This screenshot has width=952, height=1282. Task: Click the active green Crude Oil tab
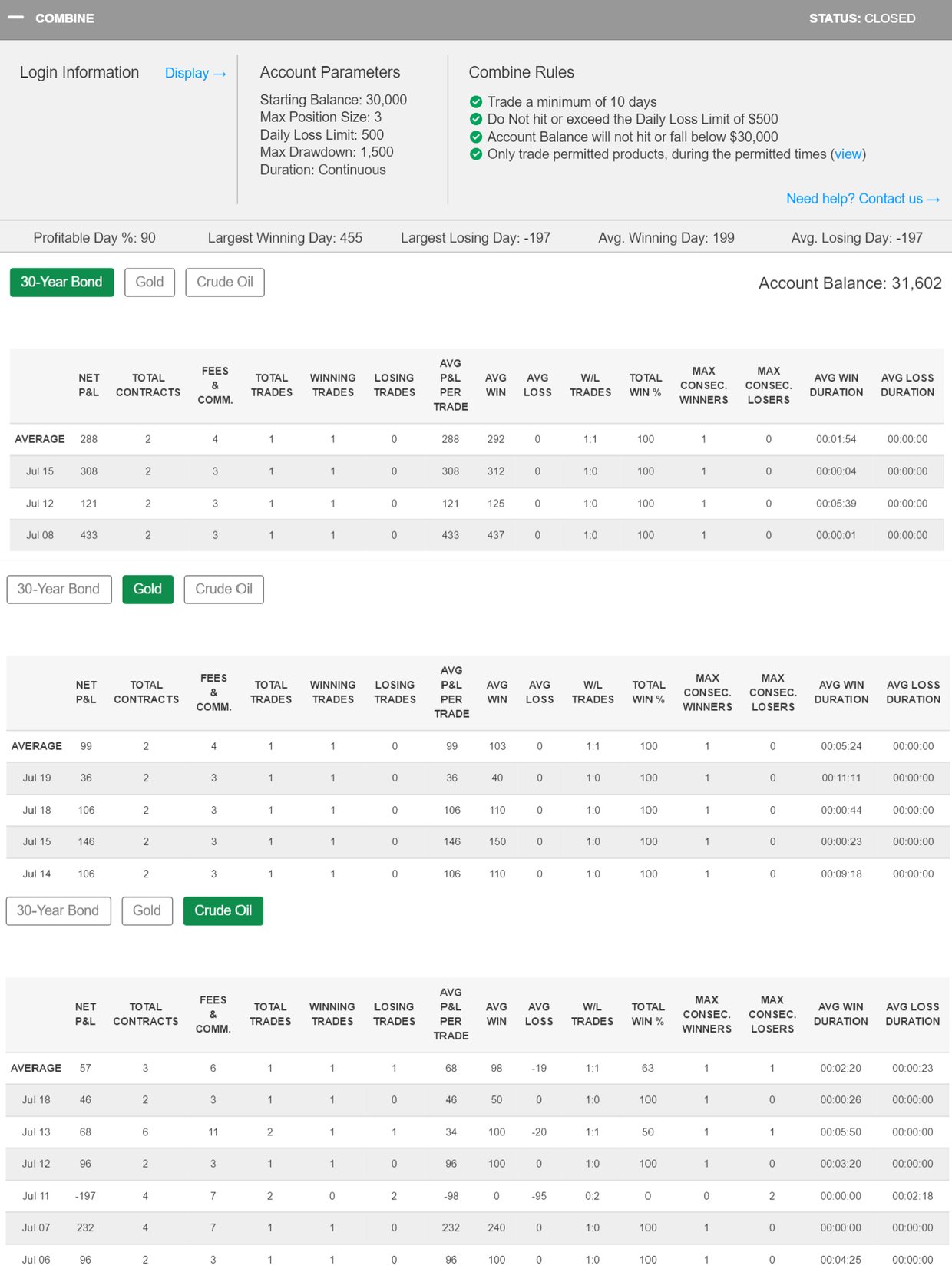coord(223,910)
